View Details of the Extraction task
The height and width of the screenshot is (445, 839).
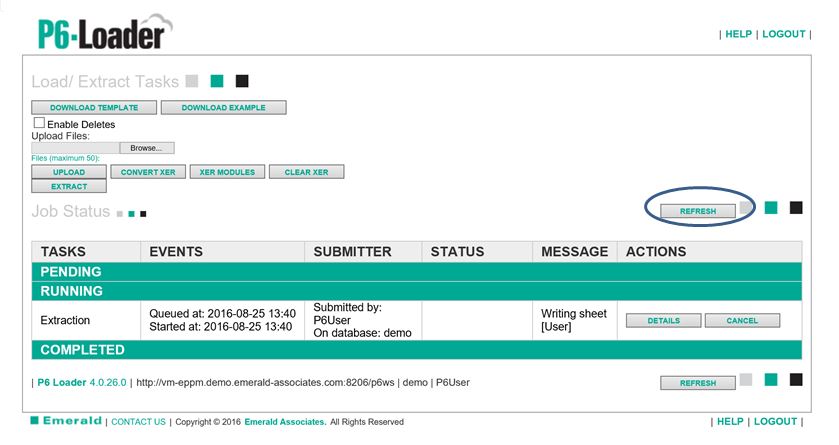pos(663,321)
